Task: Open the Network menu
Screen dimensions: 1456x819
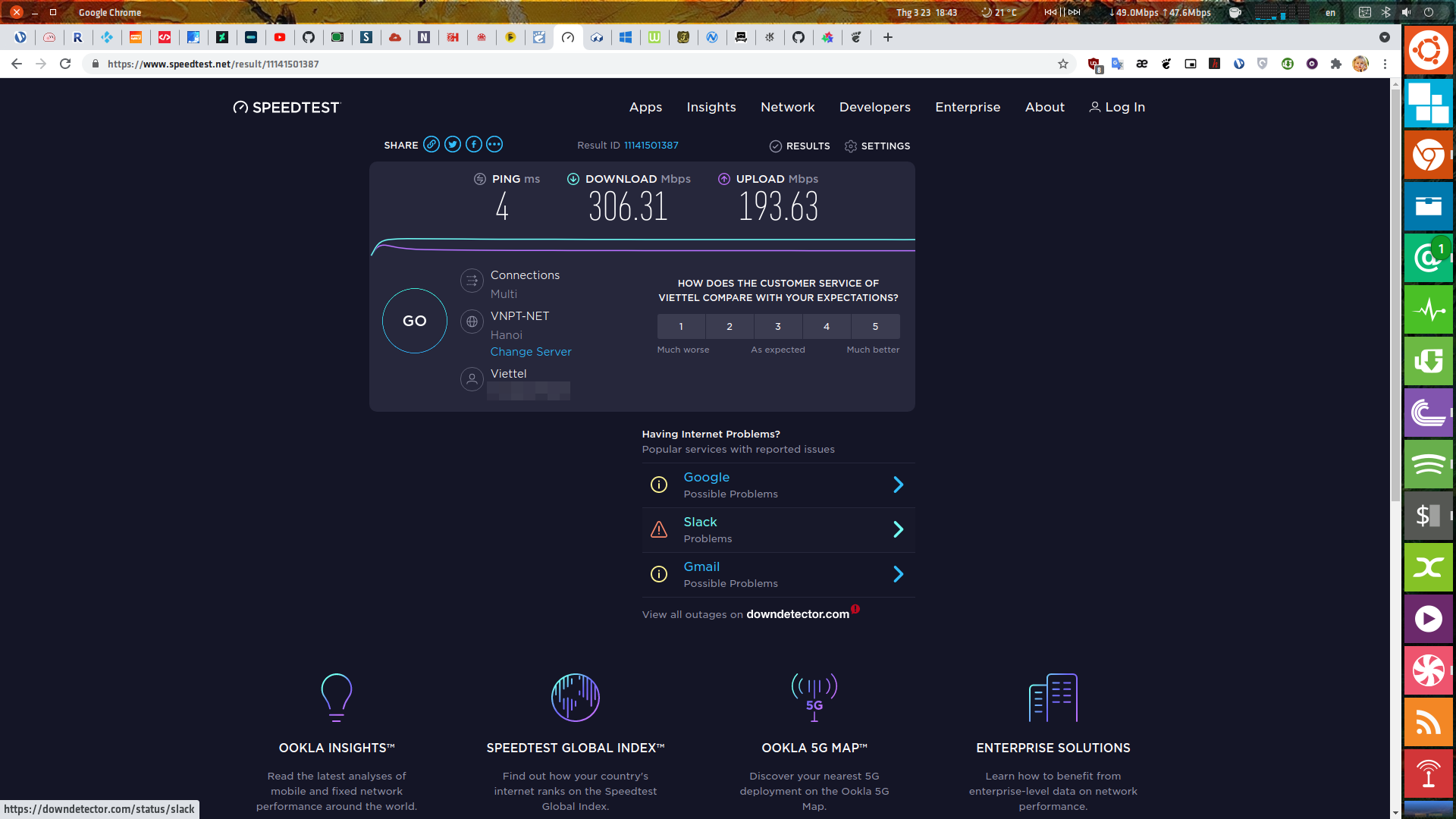Action: (x=788, y=108)
